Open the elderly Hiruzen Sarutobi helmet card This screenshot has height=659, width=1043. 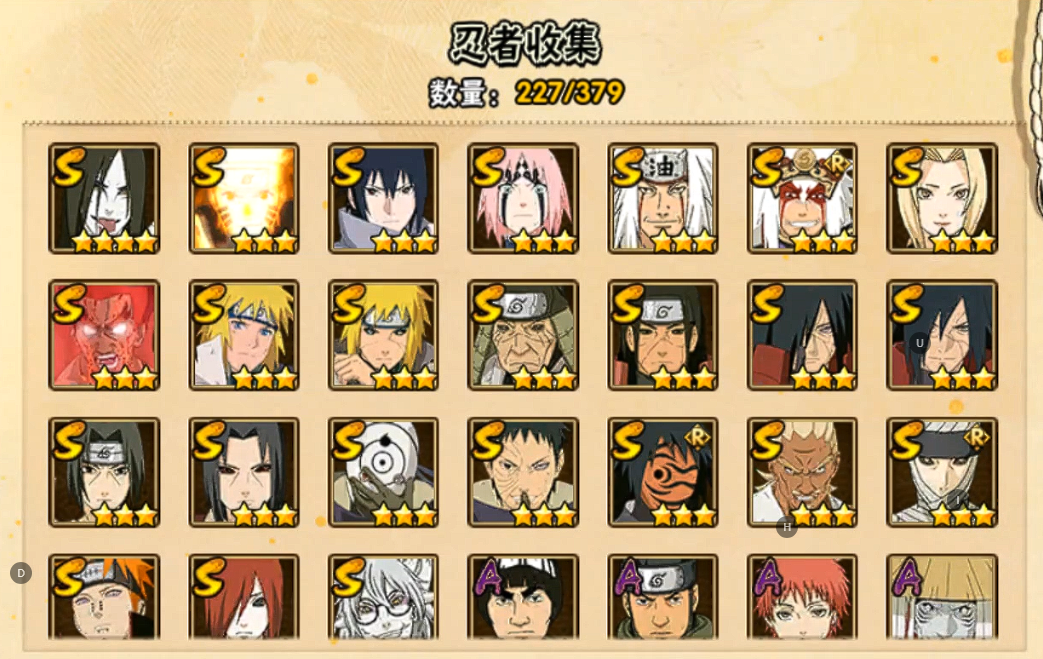pyautogui.click(x=523, y=335)
